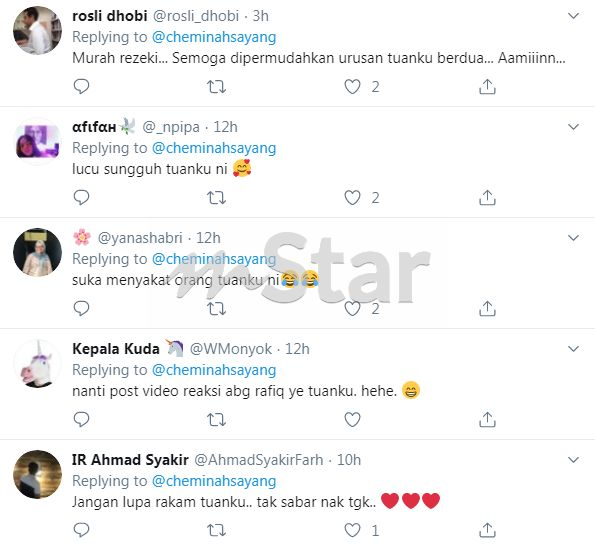Open the @WMonyok handle
Image resolution: width=595 pixels, height=545 pixels.
pos(231,349)
